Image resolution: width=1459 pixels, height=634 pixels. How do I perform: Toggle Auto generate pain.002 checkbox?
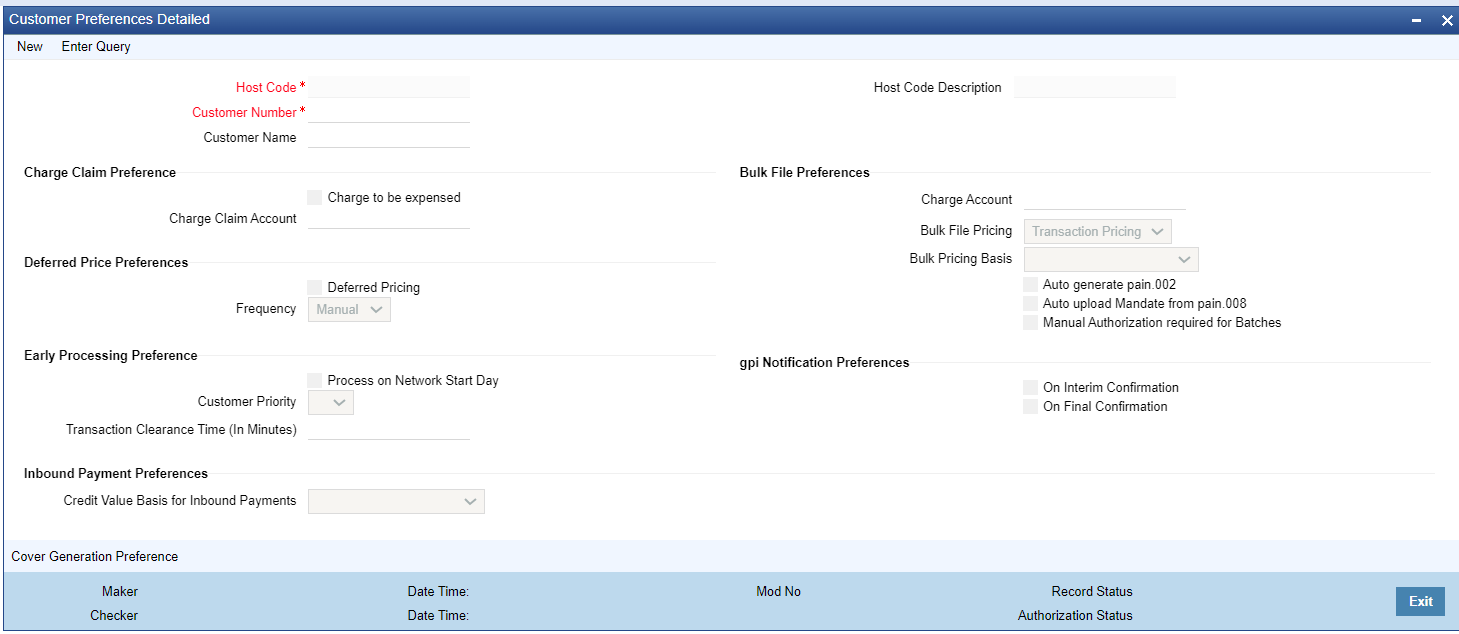coord(1031,285)
